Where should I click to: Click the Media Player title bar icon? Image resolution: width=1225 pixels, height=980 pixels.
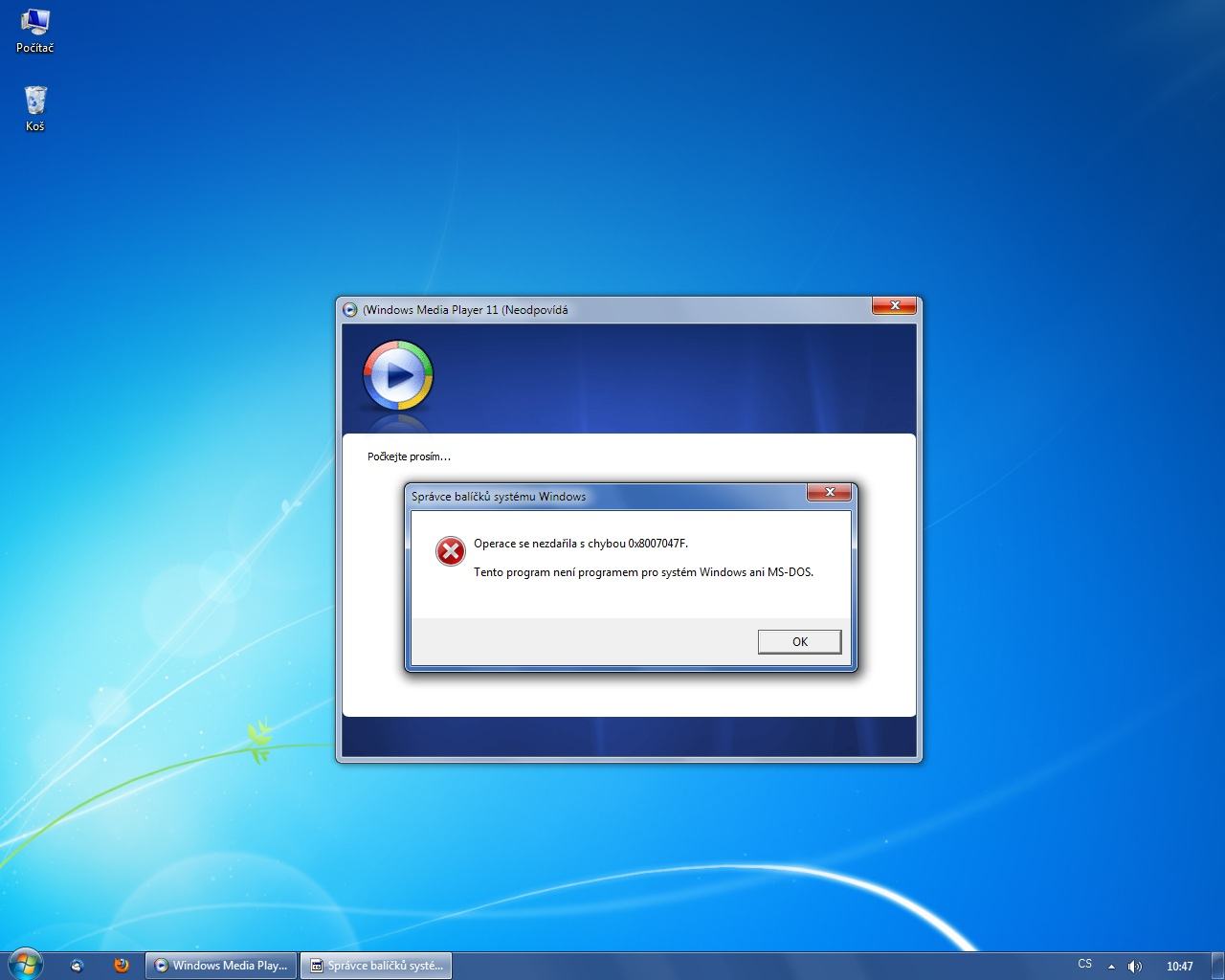click(x=350, y=309)
